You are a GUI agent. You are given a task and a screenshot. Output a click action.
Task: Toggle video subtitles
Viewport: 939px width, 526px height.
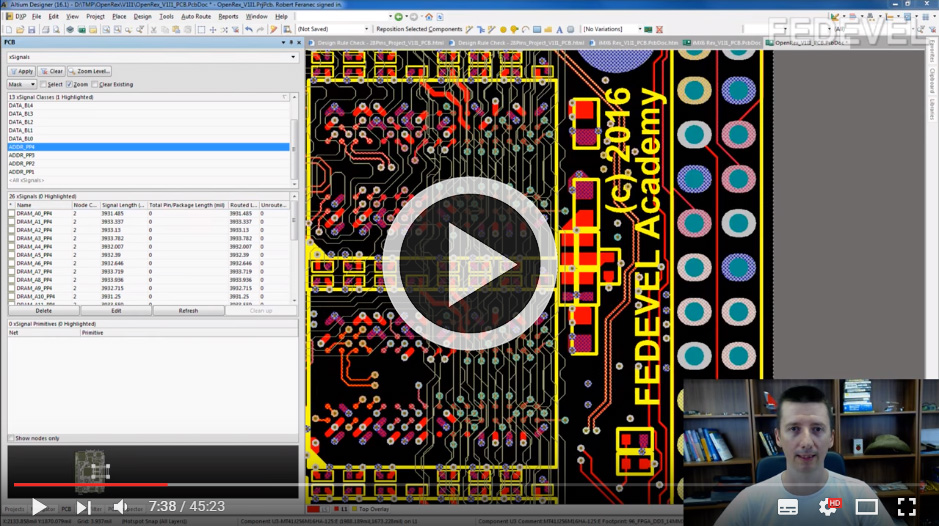[787, 507]
